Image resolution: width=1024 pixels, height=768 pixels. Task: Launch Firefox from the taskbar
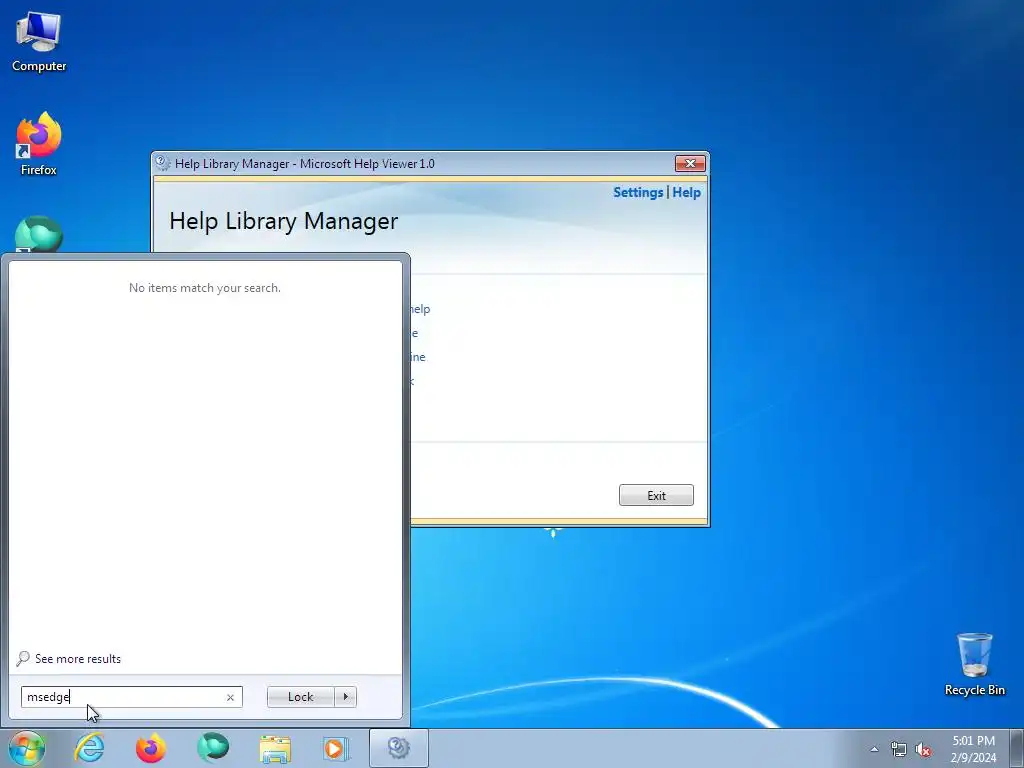151,748
